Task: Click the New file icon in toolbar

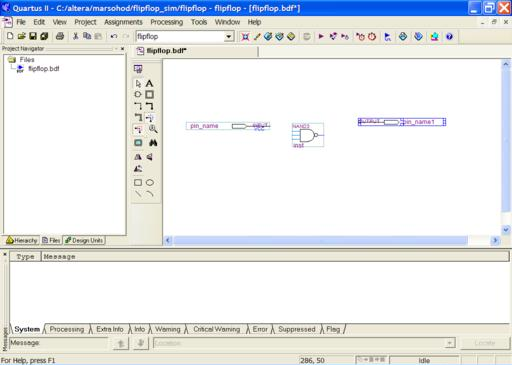Action: tap(10, 36)
